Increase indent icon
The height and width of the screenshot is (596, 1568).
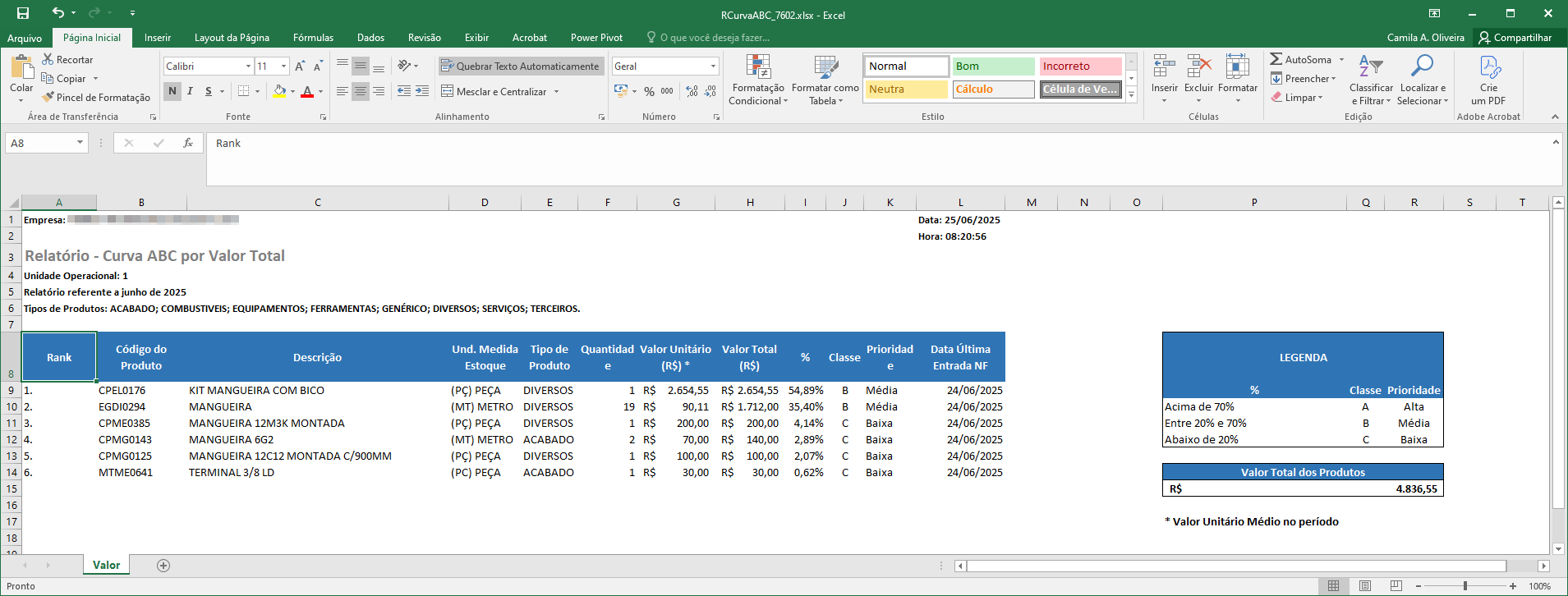422,91
